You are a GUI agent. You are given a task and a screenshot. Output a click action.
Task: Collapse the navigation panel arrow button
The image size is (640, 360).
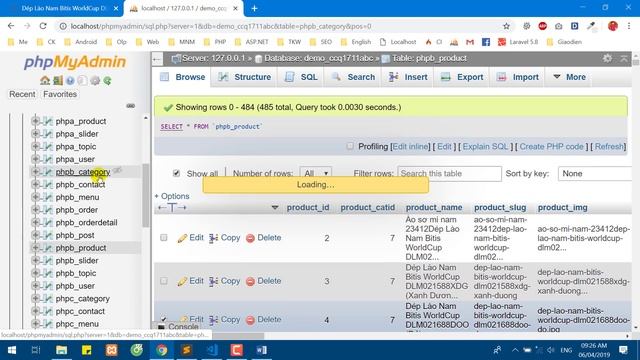(x=158, y=59)
